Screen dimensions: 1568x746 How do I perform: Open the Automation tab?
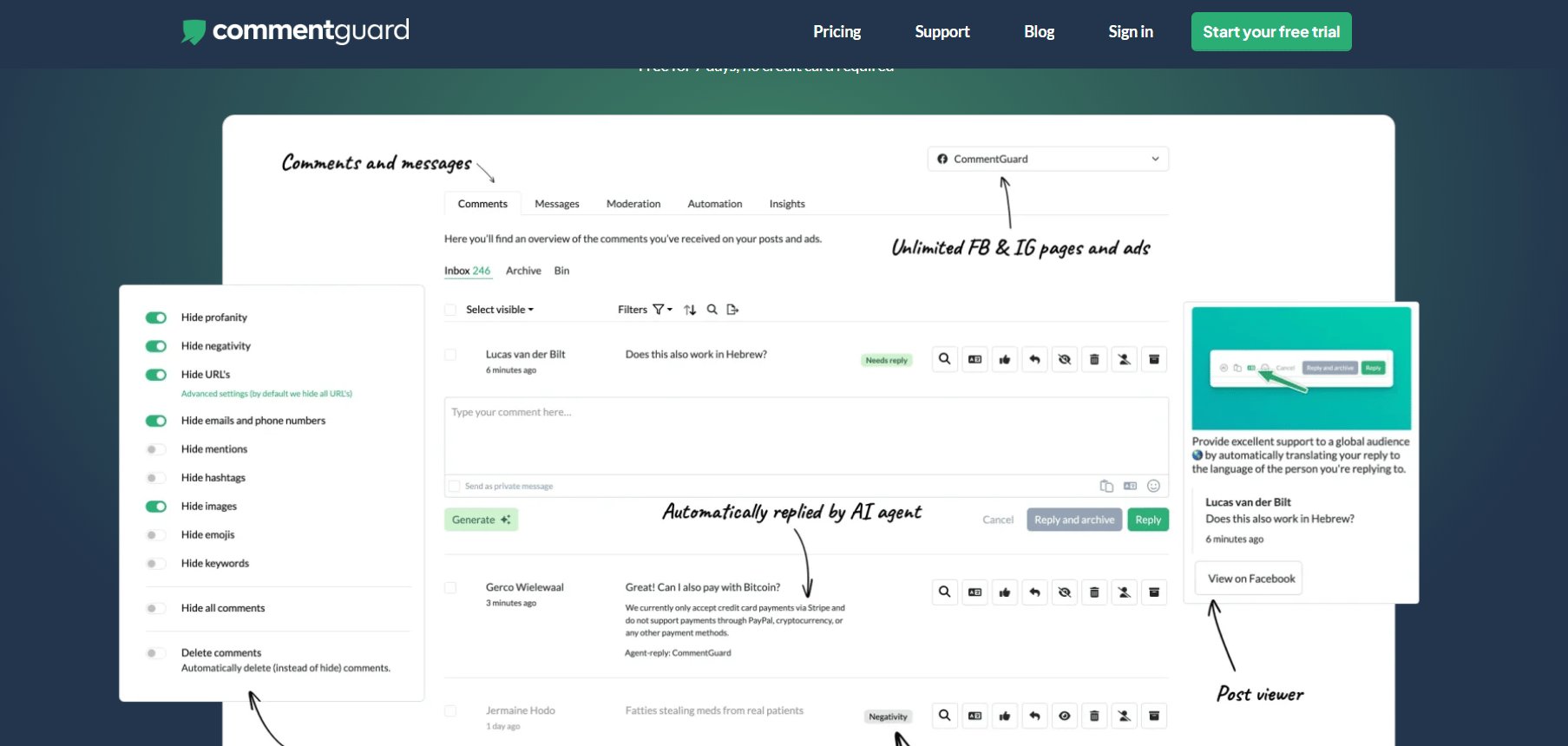(x=715, y=204)
